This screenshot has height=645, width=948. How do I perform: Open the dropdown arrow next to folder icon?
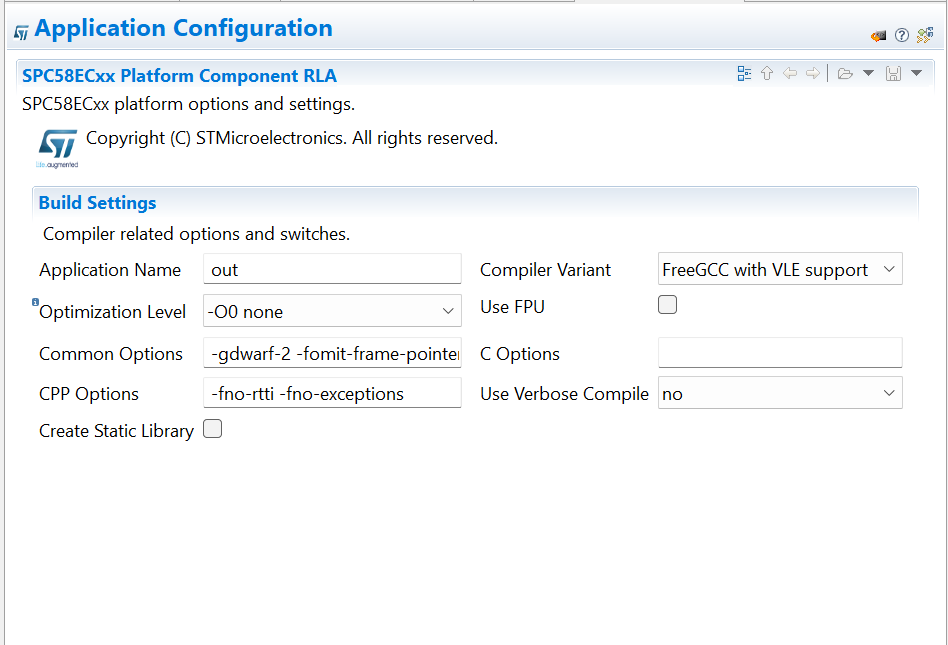click(868, 73)
